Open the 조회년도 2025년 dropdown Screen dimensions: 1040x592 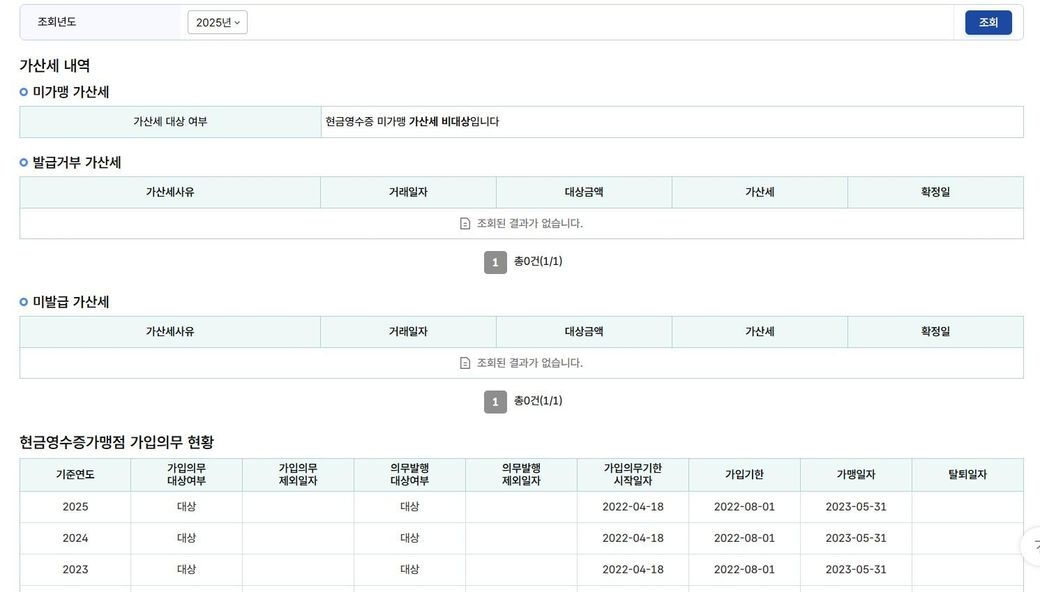(x=217, y=22)
